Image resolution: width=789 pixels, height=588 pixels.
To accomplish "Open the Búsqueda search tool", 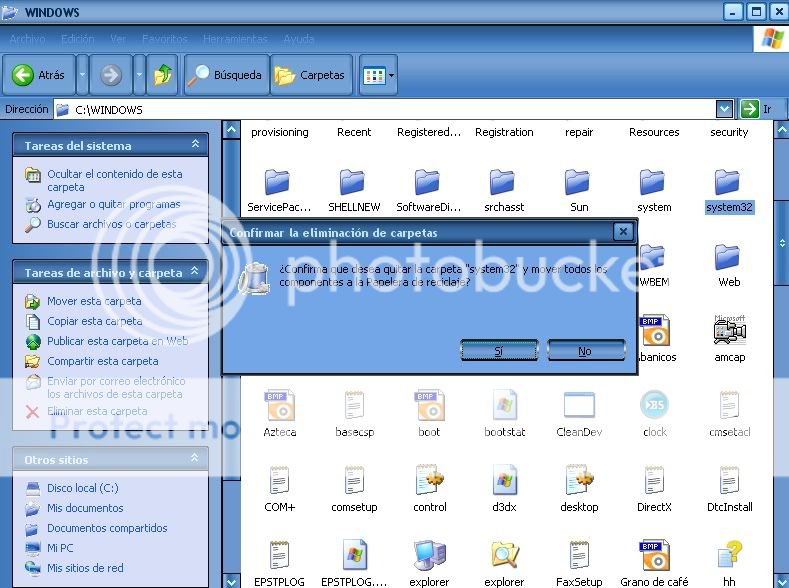I will pyautogui.click(x=226, y=75).
